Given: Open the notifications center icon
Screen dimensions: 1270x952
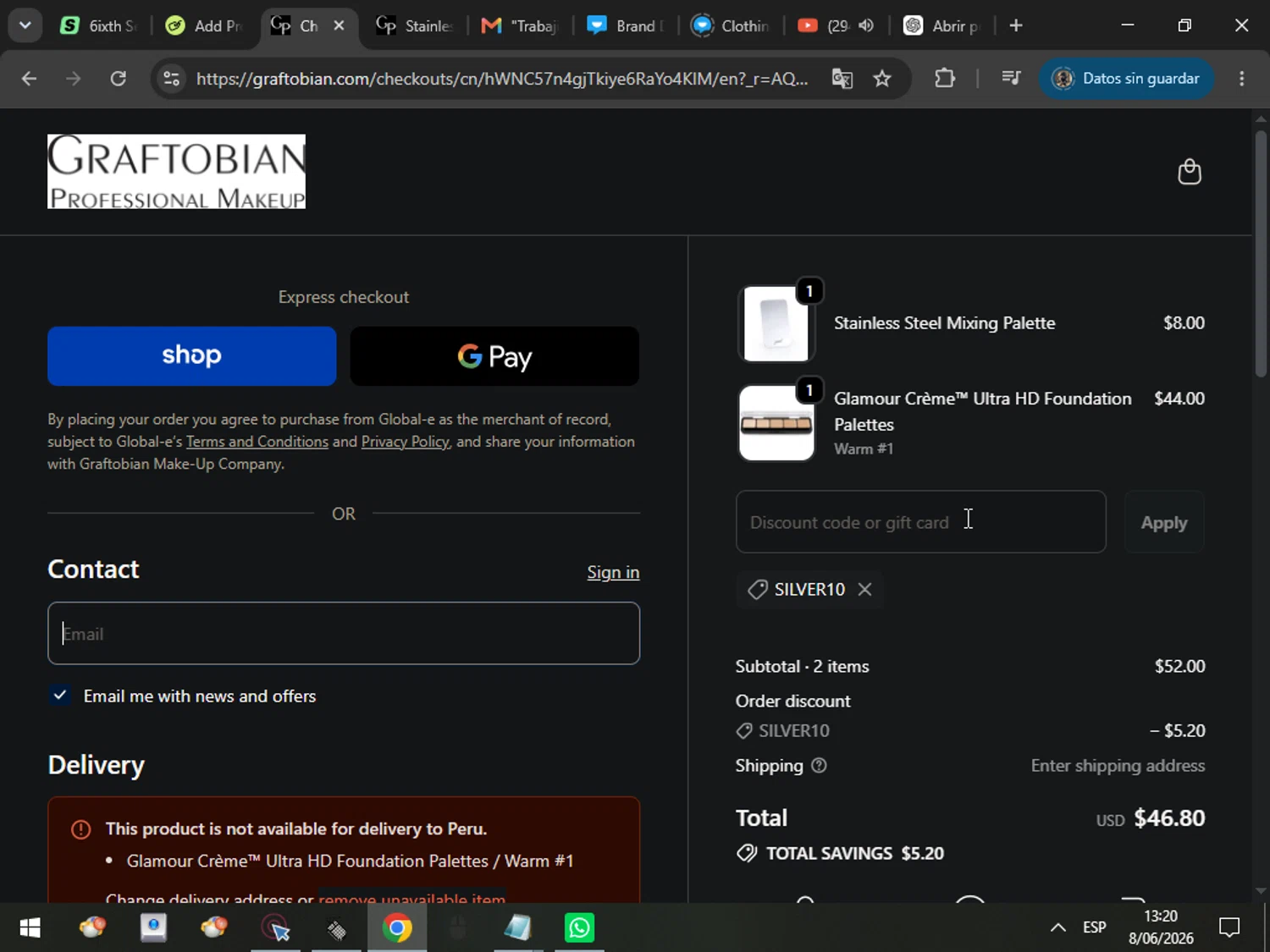Looking at the screenshot, I should coord(1229,928).
